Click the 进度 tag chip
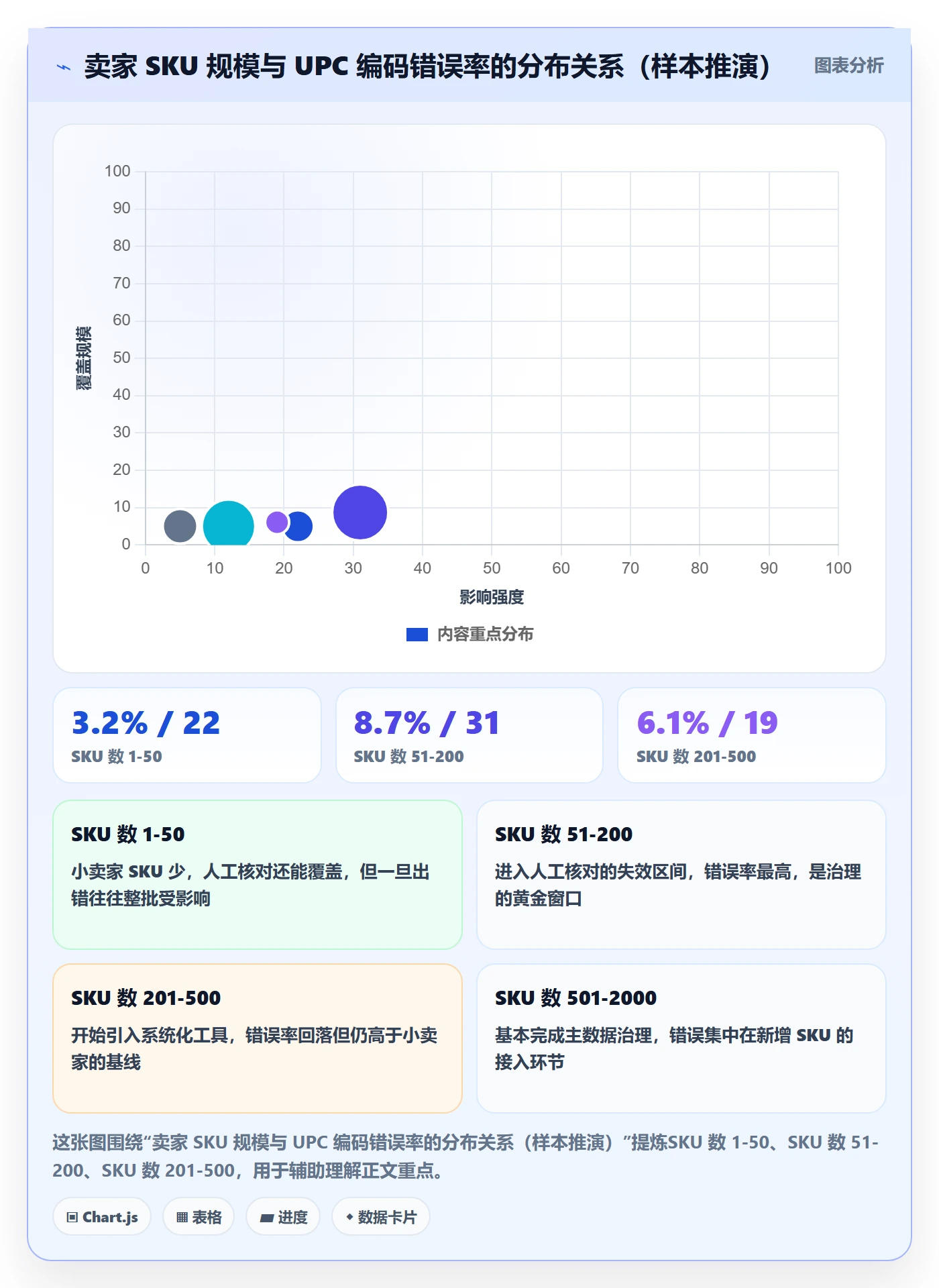 (283, 1217)
